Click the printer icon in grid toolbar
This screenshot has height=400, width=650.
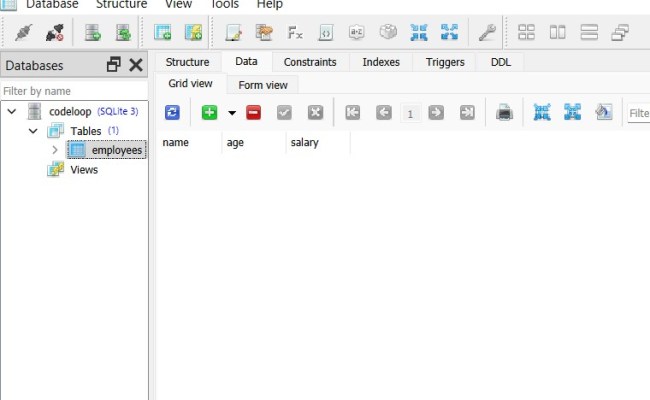click(x=504, y=112)
